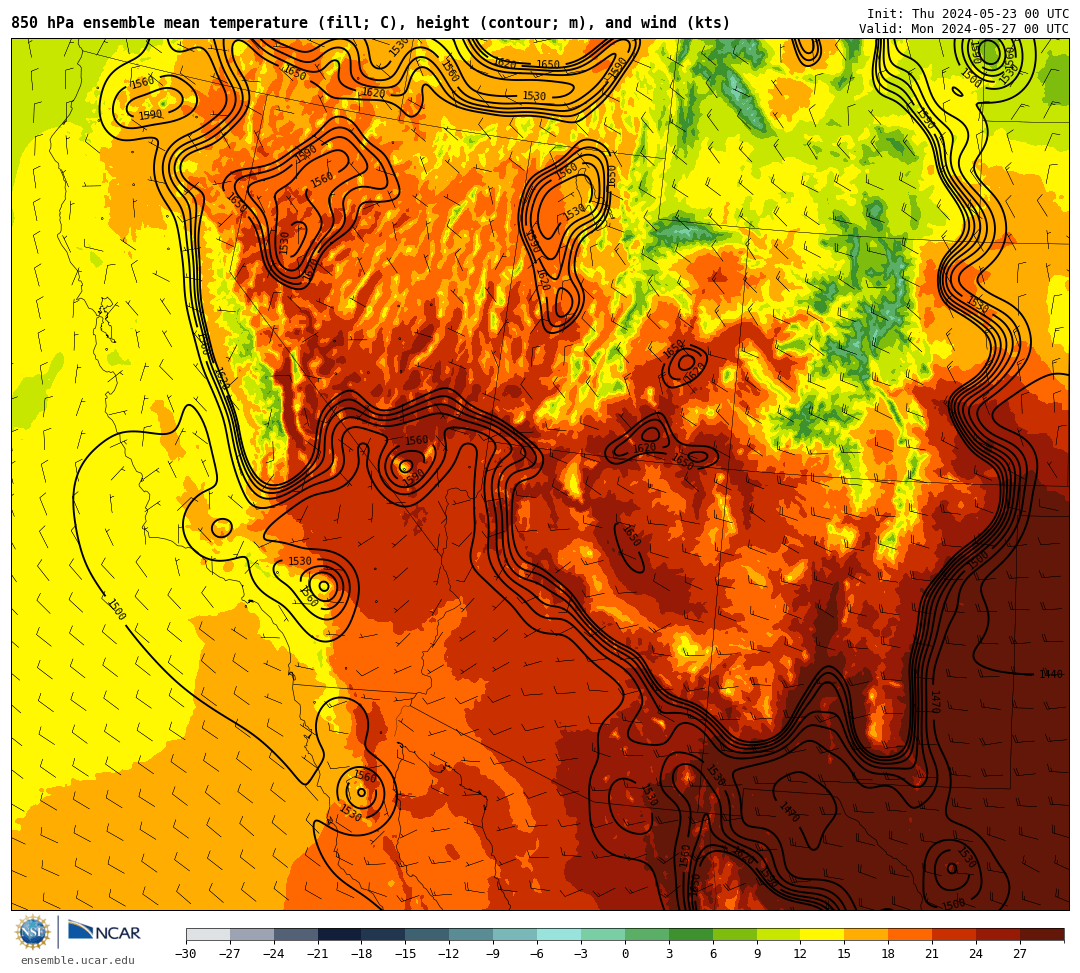Click the −12 colorbar tick label

coord(450,954)
